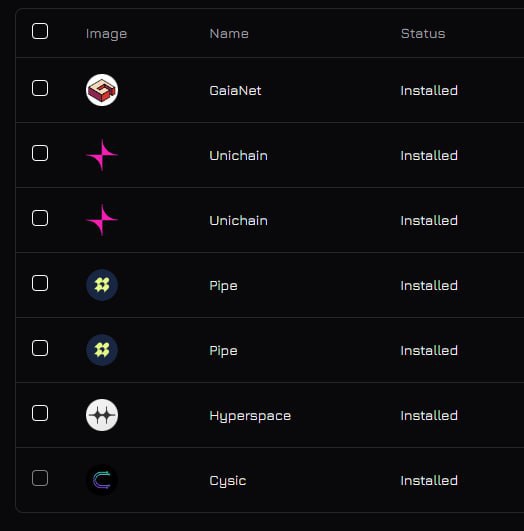Check the second Unichain row checkbox
Viewport: 524px width, 531px height.
click(40, 218)
